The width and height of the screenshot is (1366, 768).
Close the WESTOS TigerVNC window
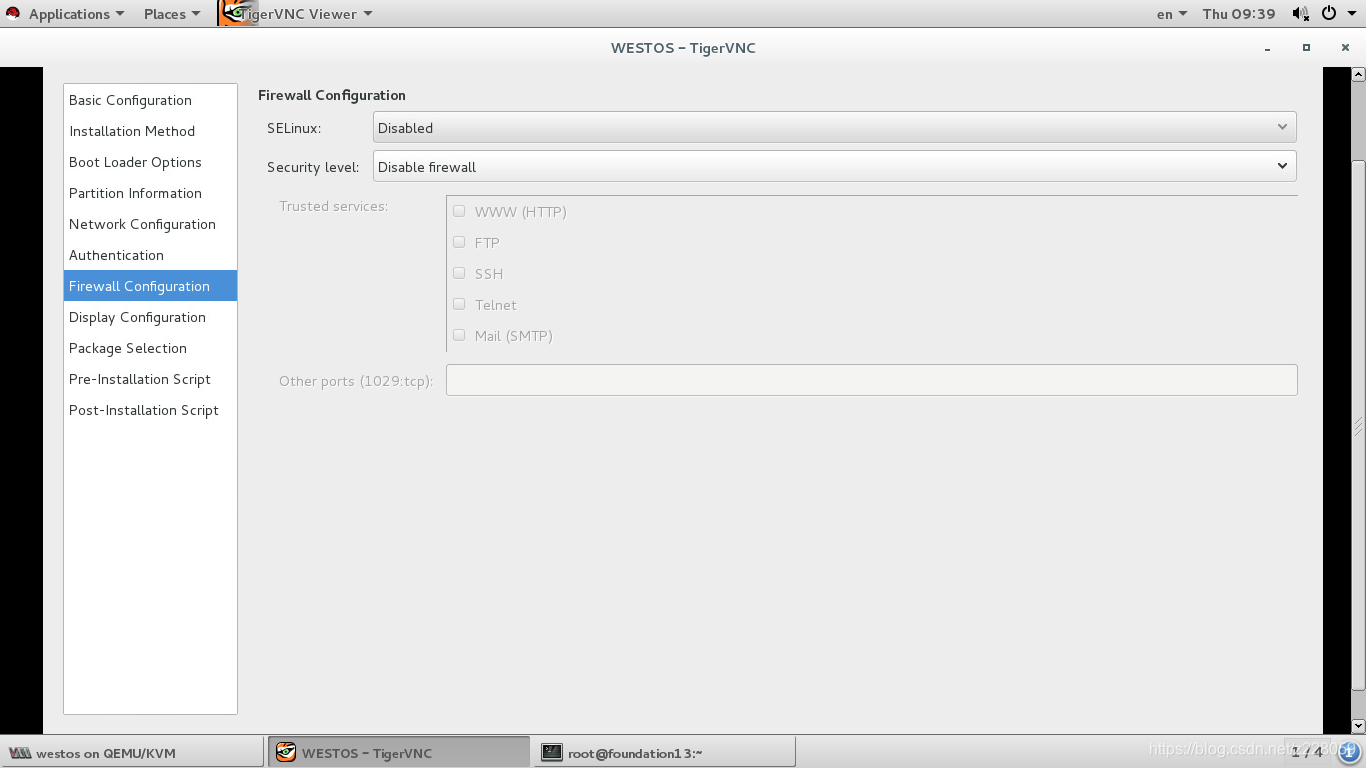coord(1345,48)
